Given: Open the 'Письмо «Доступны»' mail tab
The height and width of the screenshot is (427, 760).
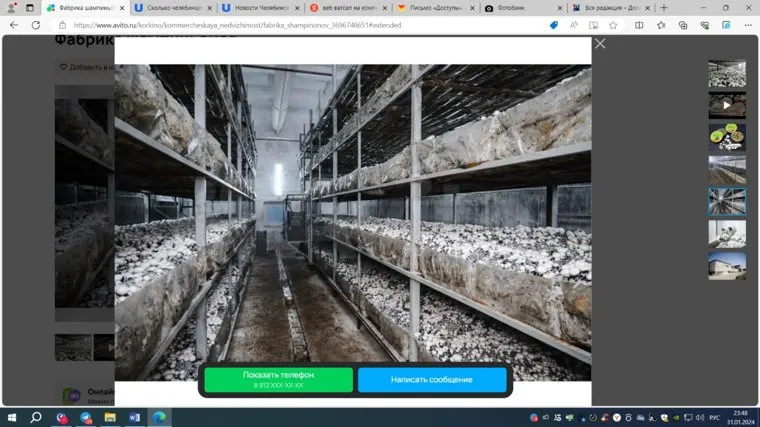Looking at the screenshot, I should [433, 8].
